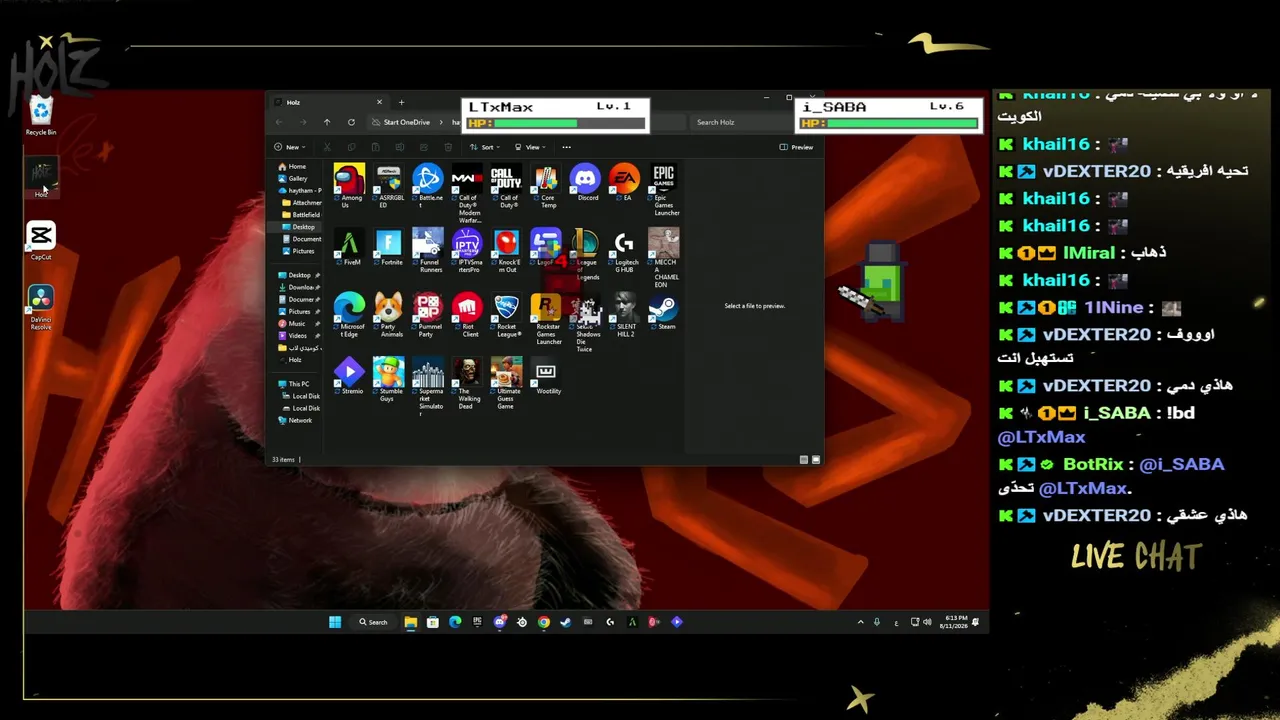
Task: Click the taskbar Search box
Action: pyautogui.click(x=374, y=622)
